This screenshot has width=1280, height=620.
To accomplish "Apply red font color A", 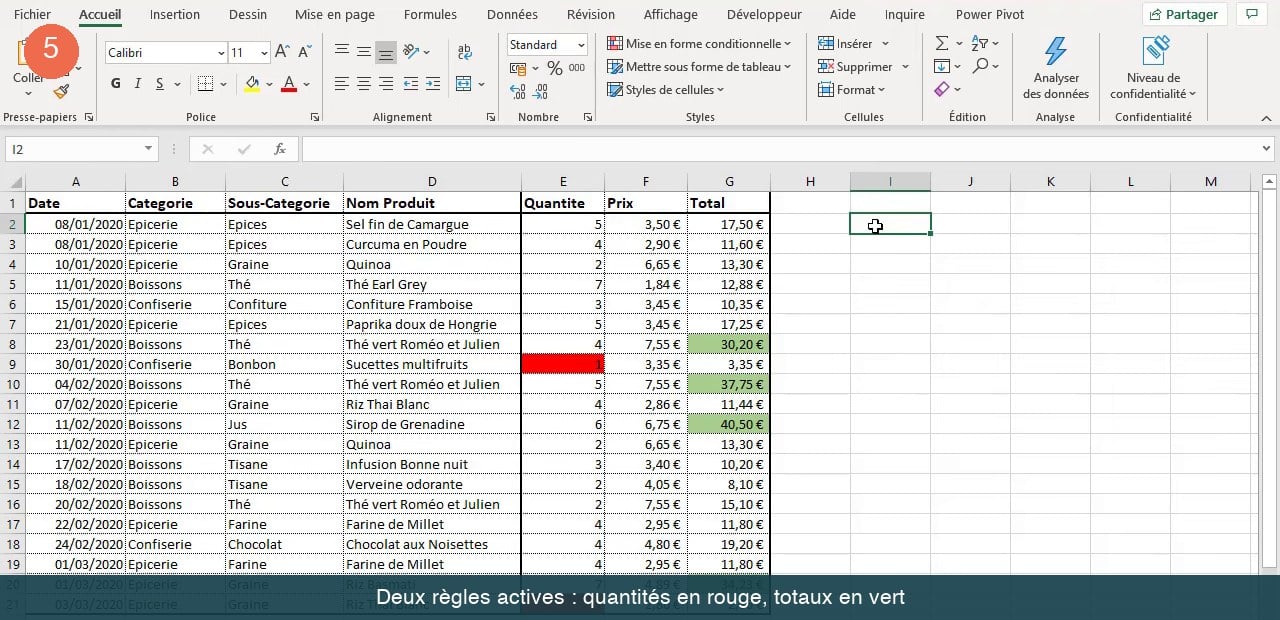I will click(289, 84).
